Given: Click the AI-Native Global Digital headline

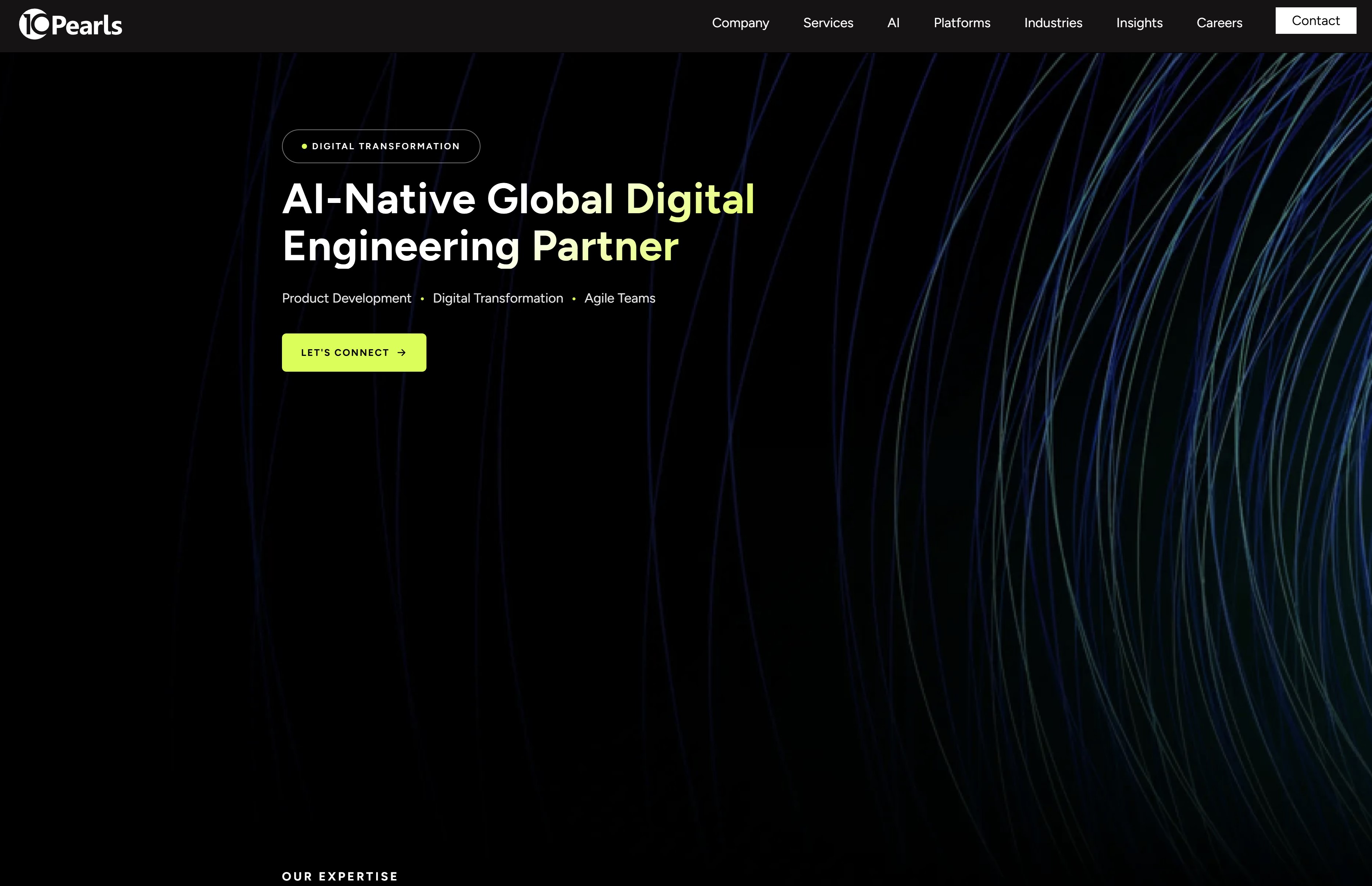Looking at the screenshot, I should coord(518,199).
